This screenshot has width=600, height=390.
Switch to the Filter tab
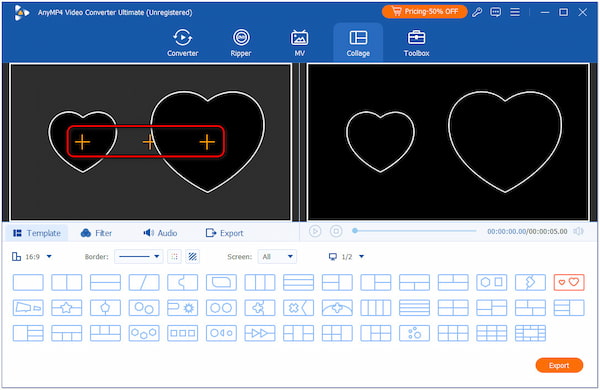[x=96, y=233]
